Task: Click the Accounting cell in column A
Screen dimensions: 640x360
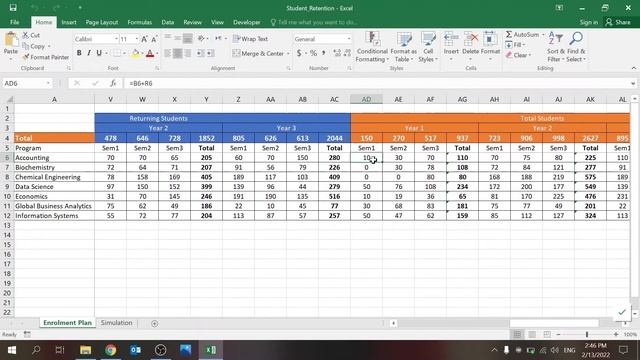Action: click(54, 158)
